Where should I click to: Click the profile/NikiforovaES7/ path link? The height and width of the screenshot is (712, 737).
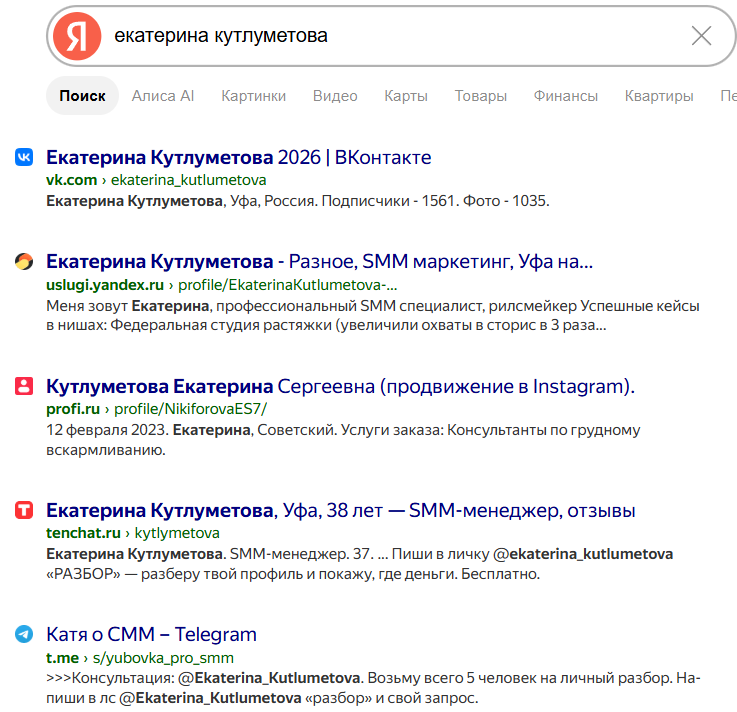[x=190, y=409]
